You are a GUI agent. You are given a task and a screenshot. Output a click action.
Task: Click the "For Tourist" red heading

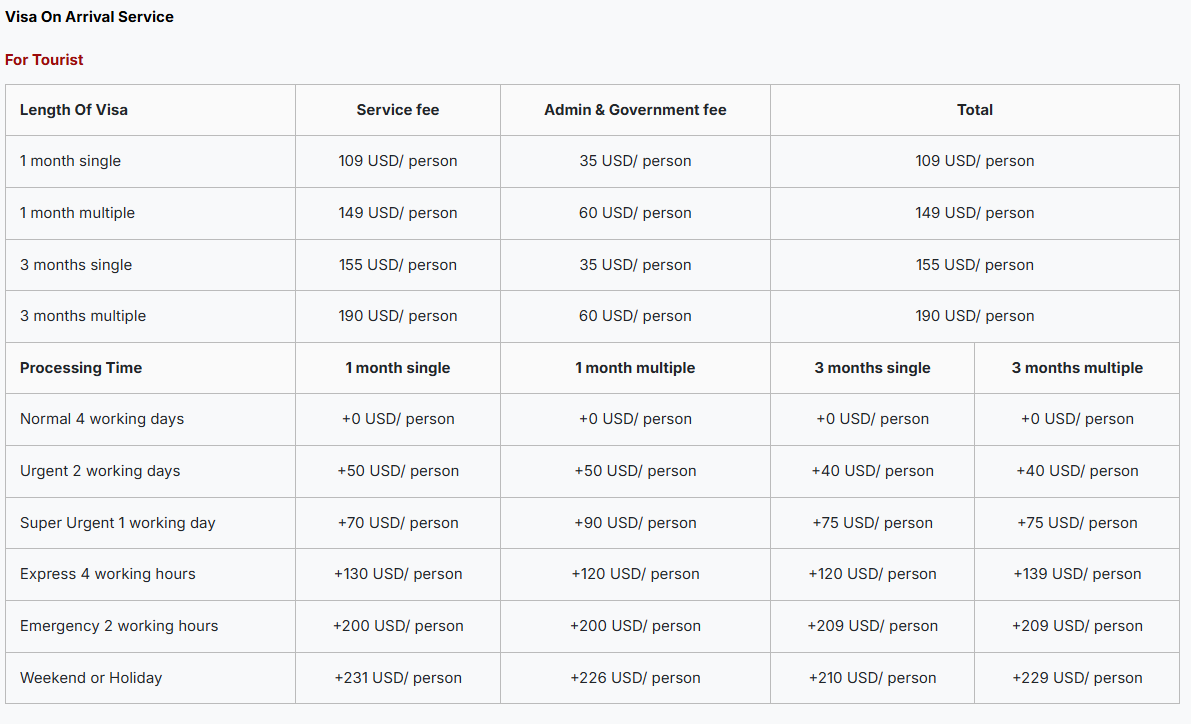[x=44, y=60]
